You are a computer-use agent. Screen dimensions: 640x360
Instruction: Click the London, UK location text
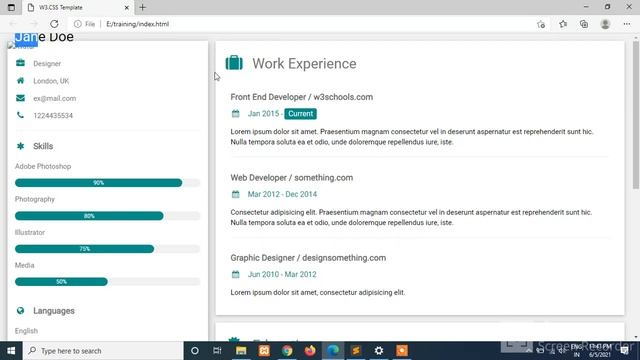[51, 81]
